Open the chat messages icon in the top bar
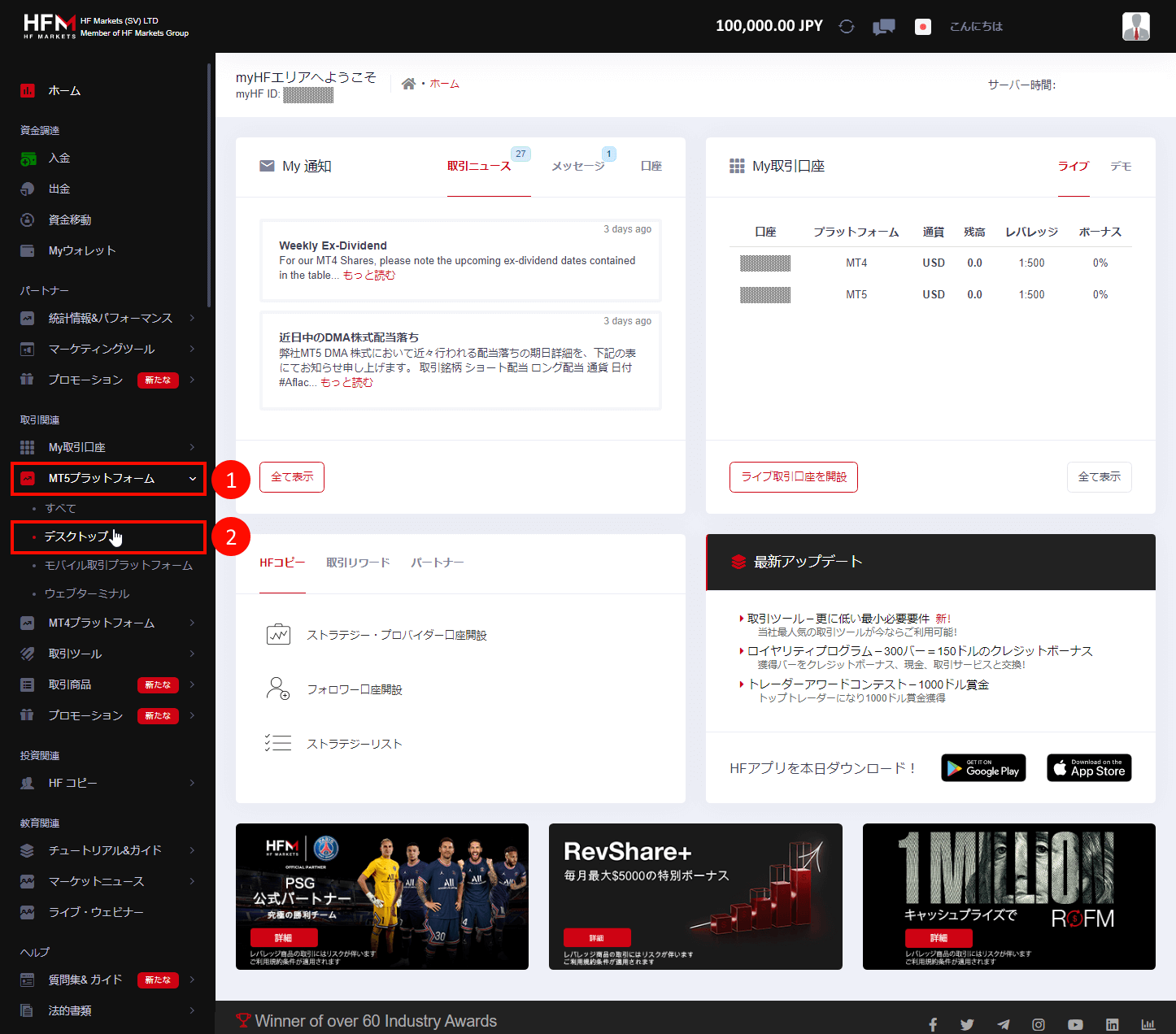This screenshot has width=1176, height=1034. pyautogui.click(x=883, y=25)
